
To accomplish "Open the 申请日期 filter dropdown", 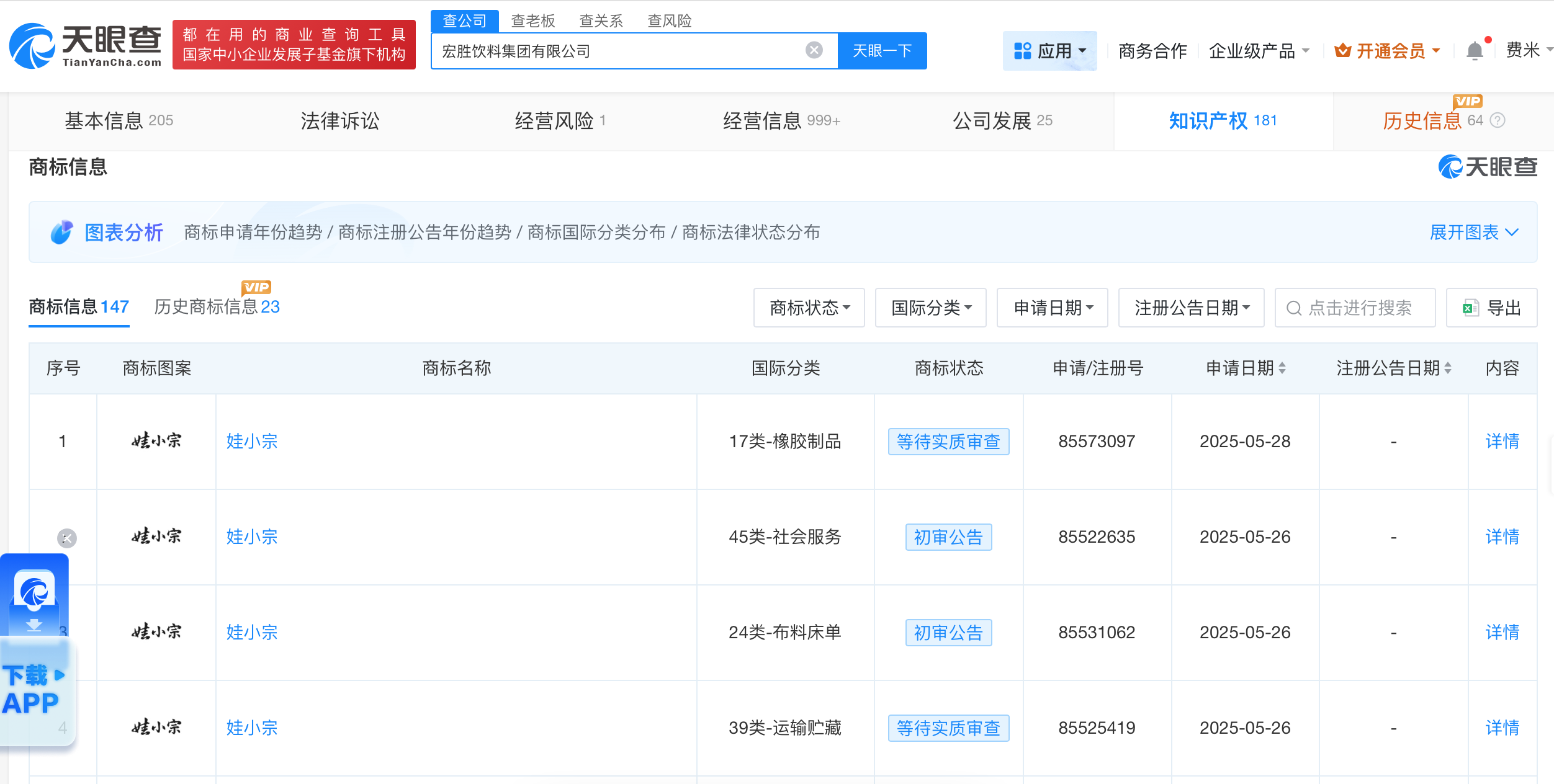I will point(1052,308).
